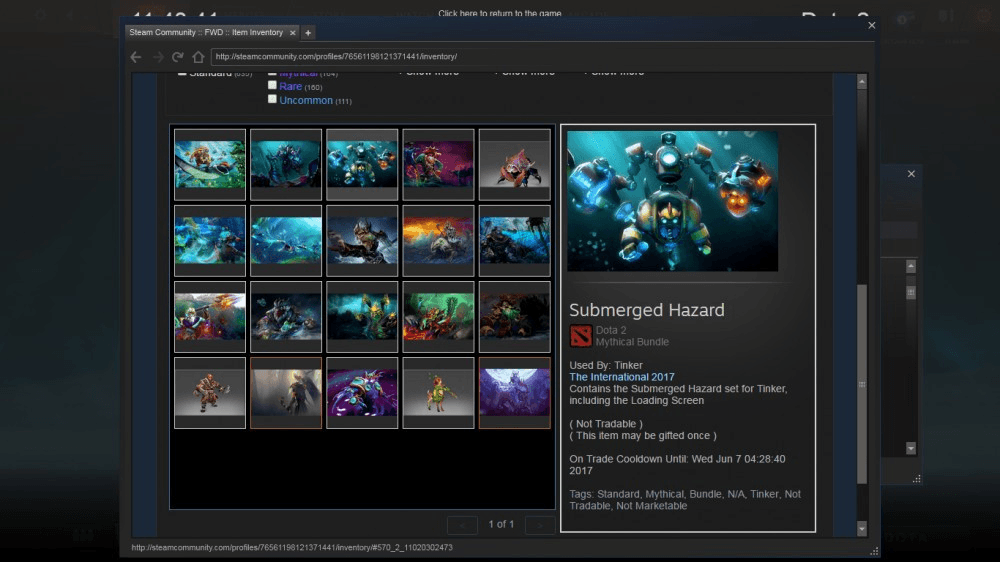Open The International 2017 link

pos(623,377)
